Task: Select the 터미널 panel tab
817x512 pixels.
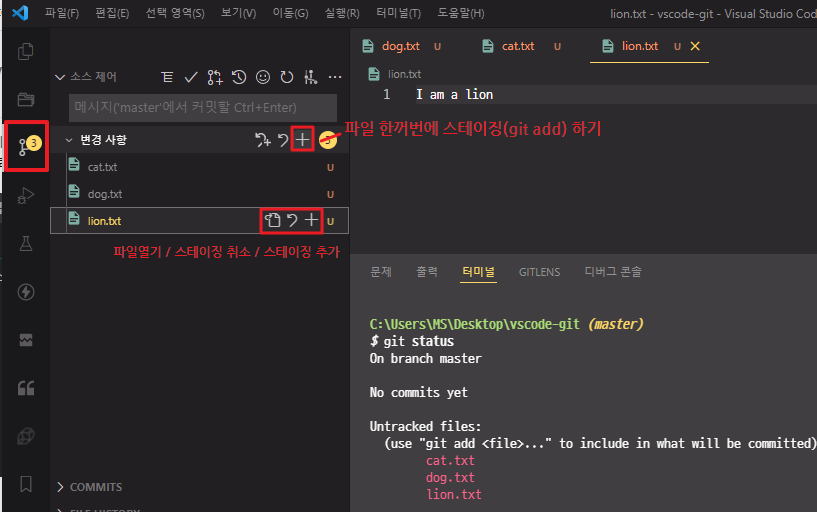Action: 478,271
